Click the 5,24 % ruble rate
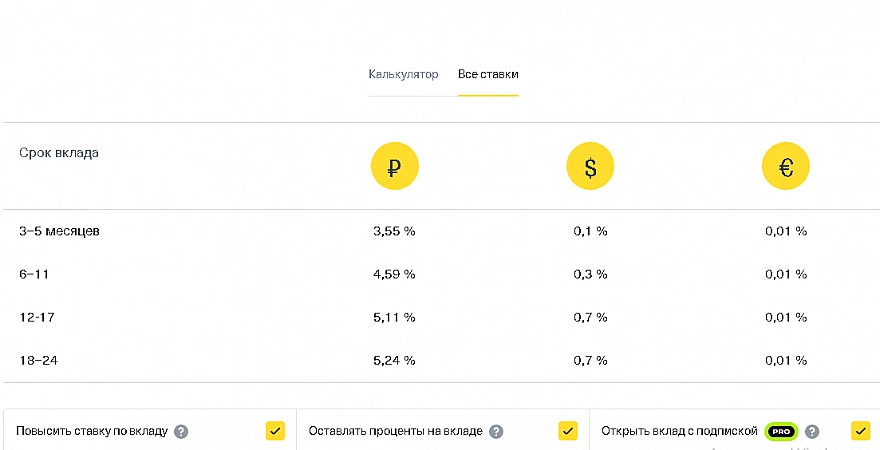The height and width of the screenshot is (450, 880). click(x=394, y=360)
